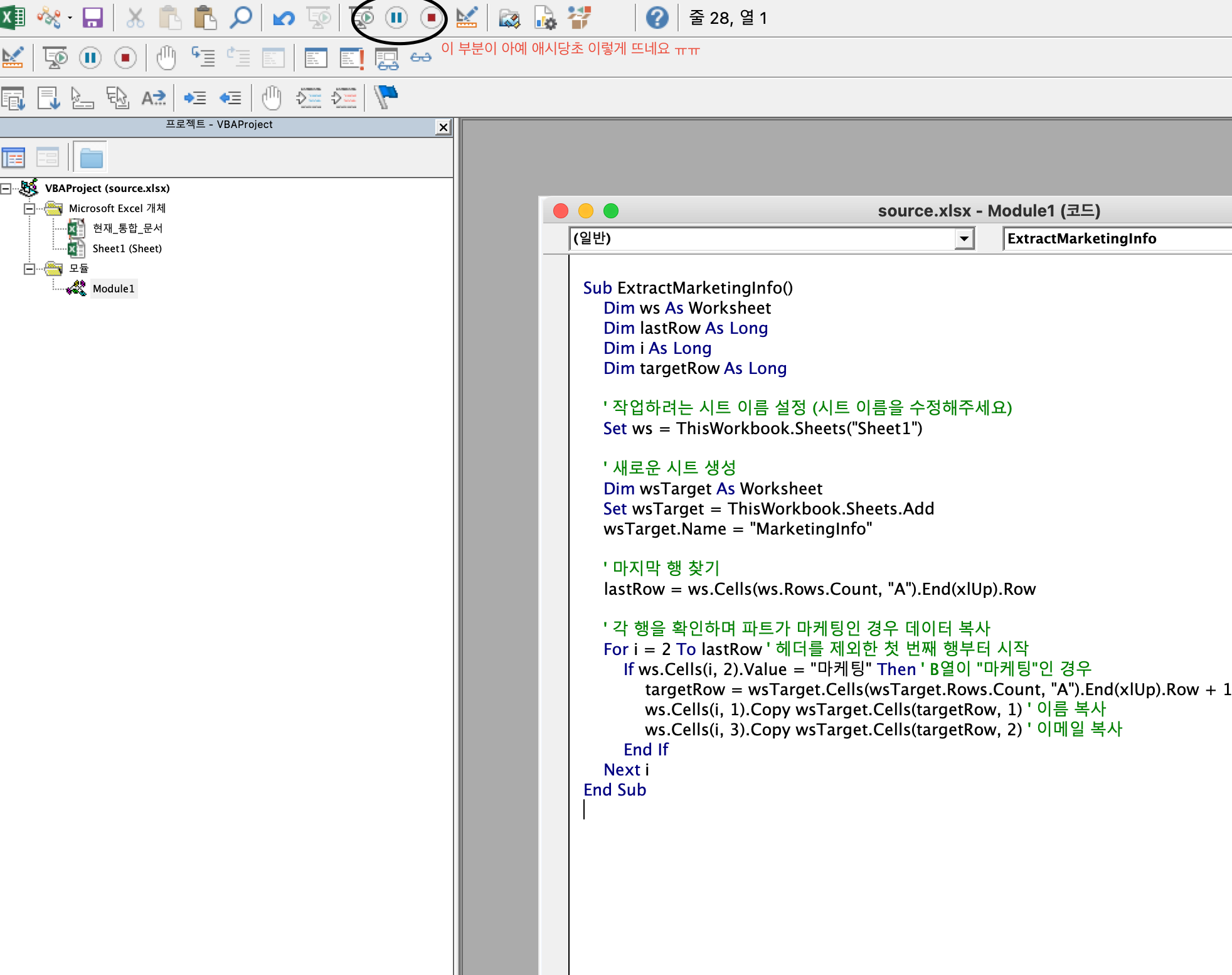Uncomment the block with the uncomment icon
The width and height of the screenshot is (1232, 975).
344,98
